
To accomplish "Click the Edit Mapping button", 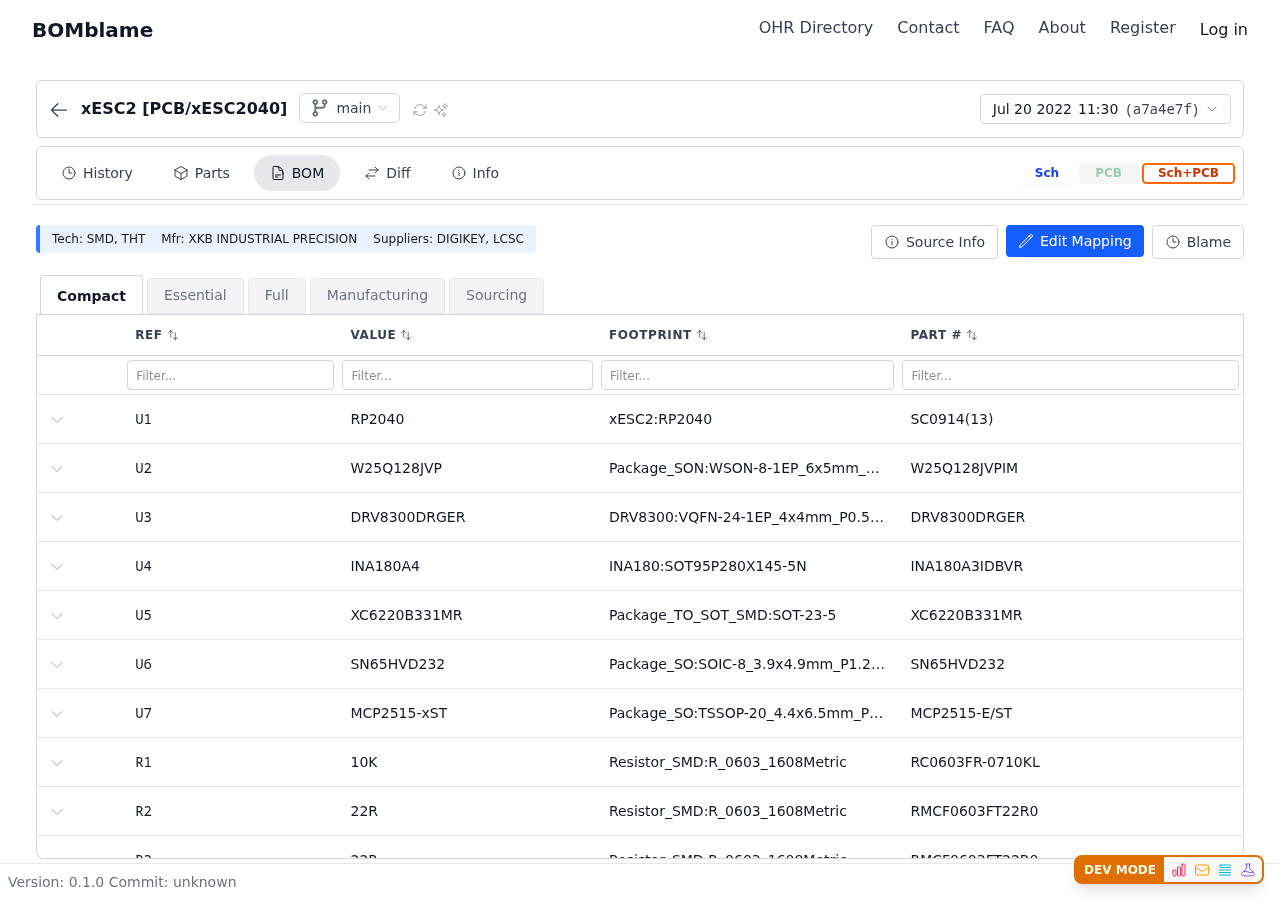I will point(1074,241).
